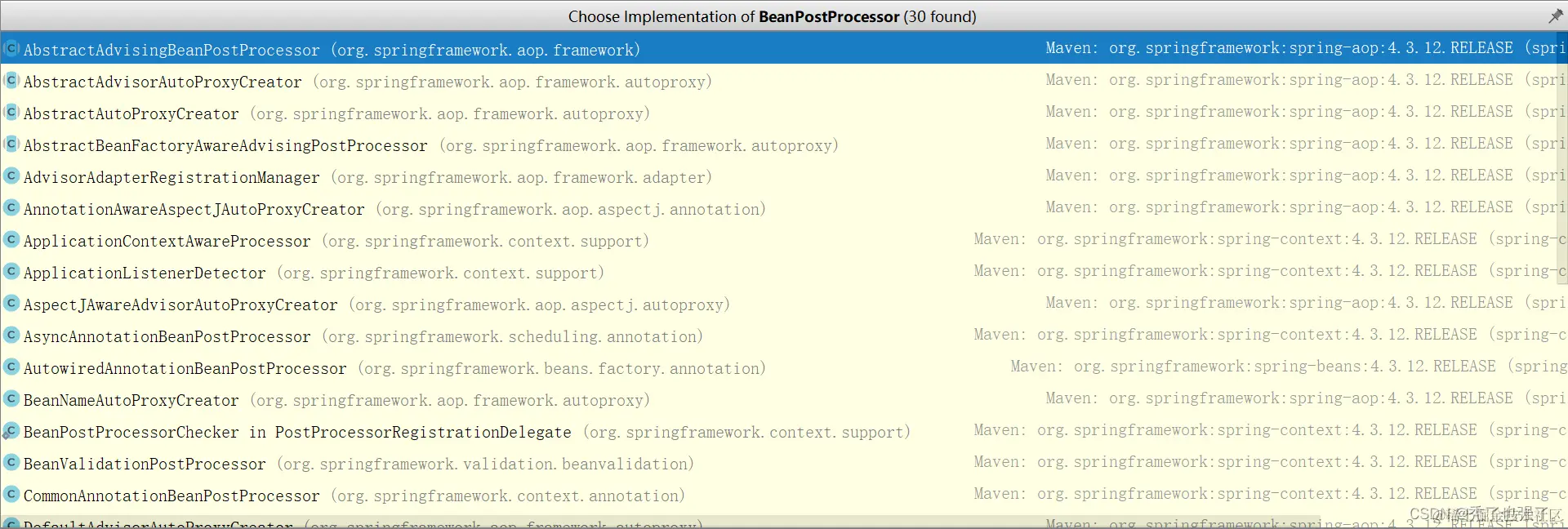Image resolution: width=1568 pixels, height=529 pixels.
Task: Choose AspectJAwareAdvisorAutoProxyCreator from list
Action: coord(180,305)
